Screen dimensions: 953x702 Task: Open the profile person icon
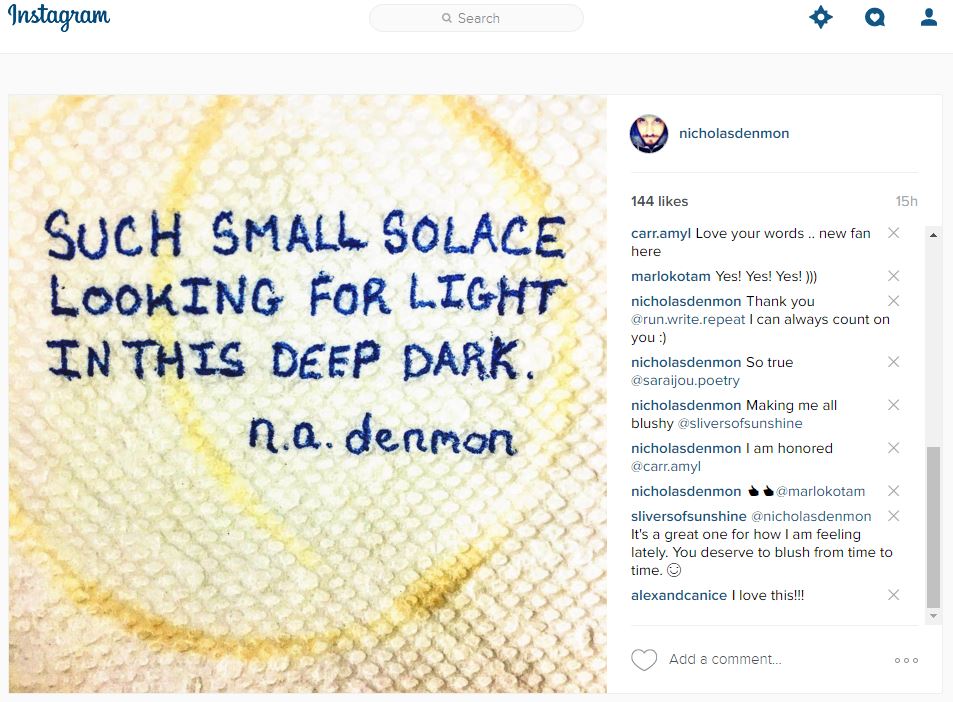click(929, 17)
